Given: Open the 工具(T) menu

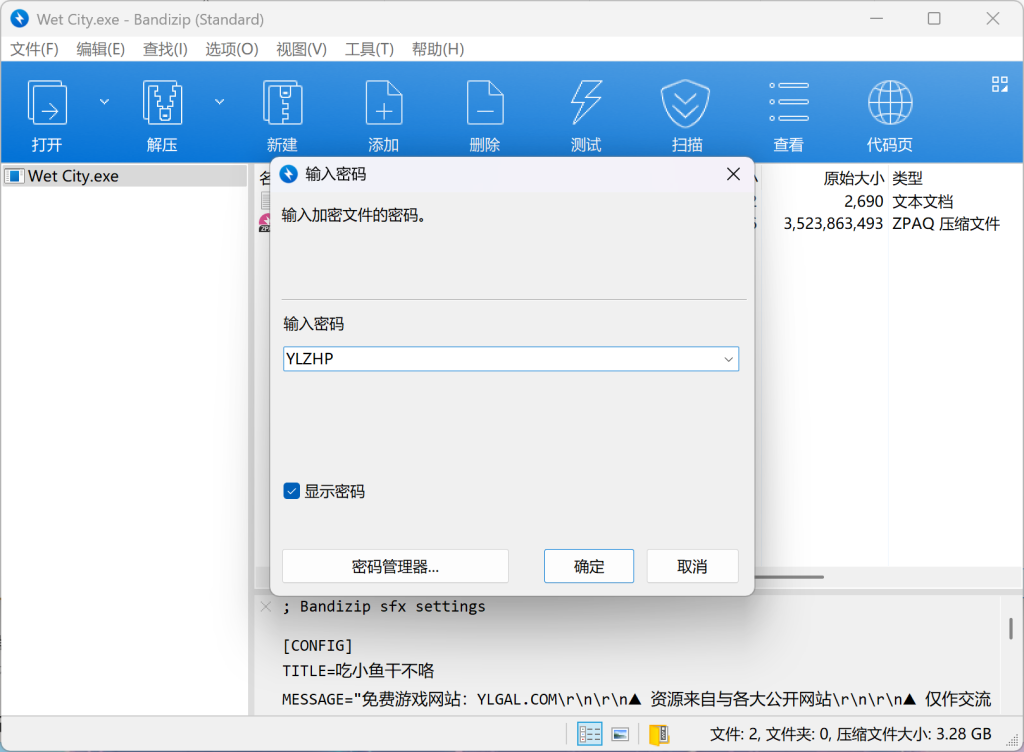Looking at the screenshot, I should [x=369, y=49].
